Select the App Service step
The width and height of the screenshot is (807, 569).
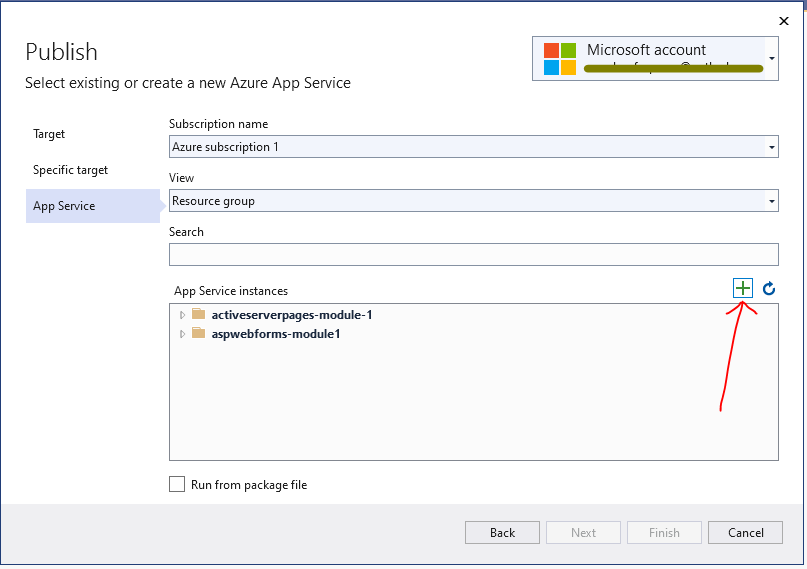pyautogui.click(x=93, y=206)
